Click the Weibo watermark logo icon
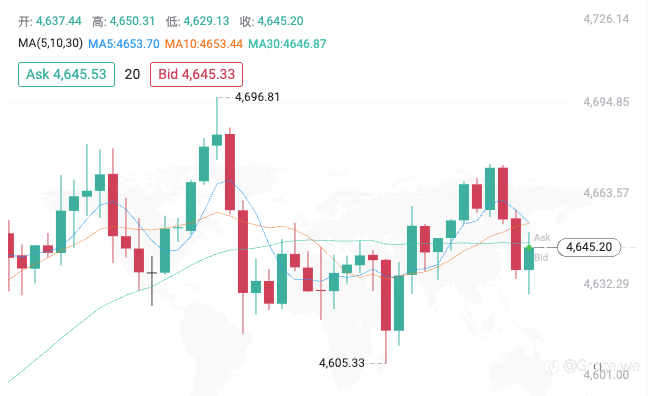This screenshot has height=396, width=648. 551,366
